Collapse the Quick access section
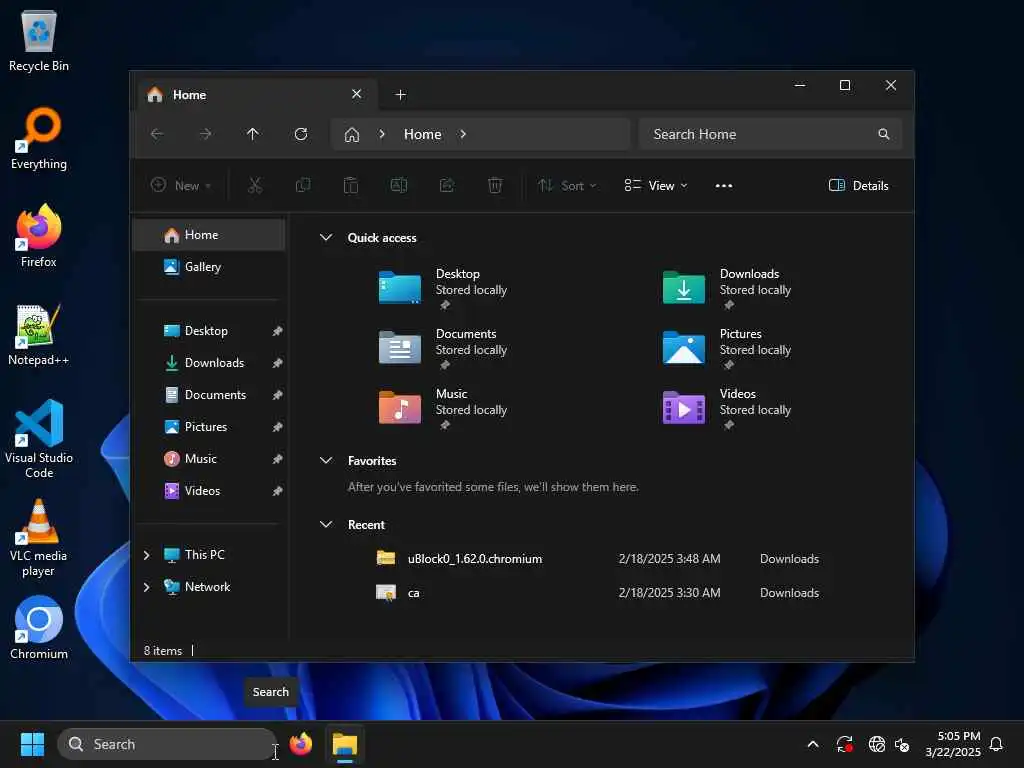The height and width of the screenshot is (768, 1024). [x=326, y=238]
